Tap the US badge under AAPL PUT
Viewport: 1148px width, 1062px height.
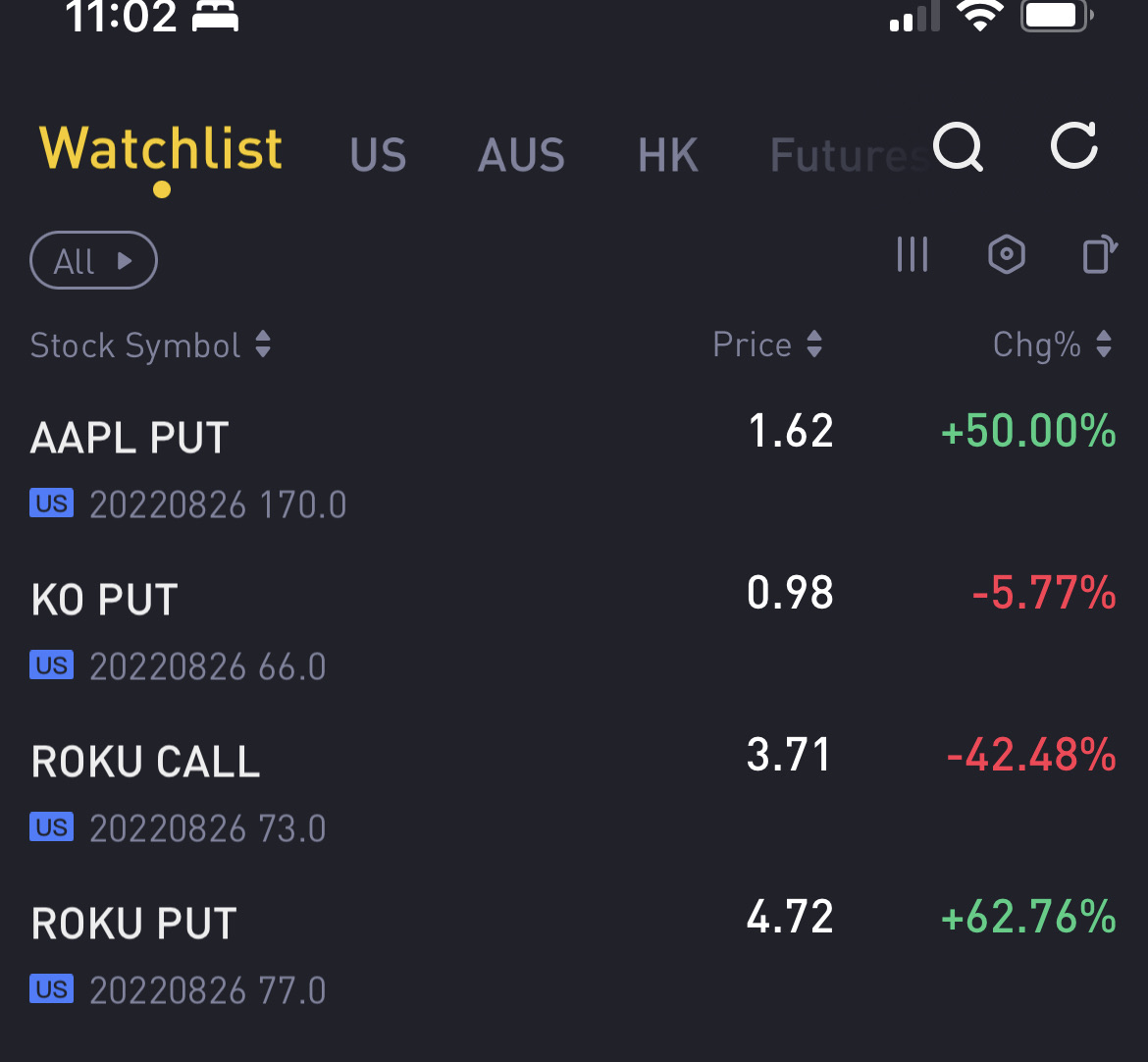(51, 504)
